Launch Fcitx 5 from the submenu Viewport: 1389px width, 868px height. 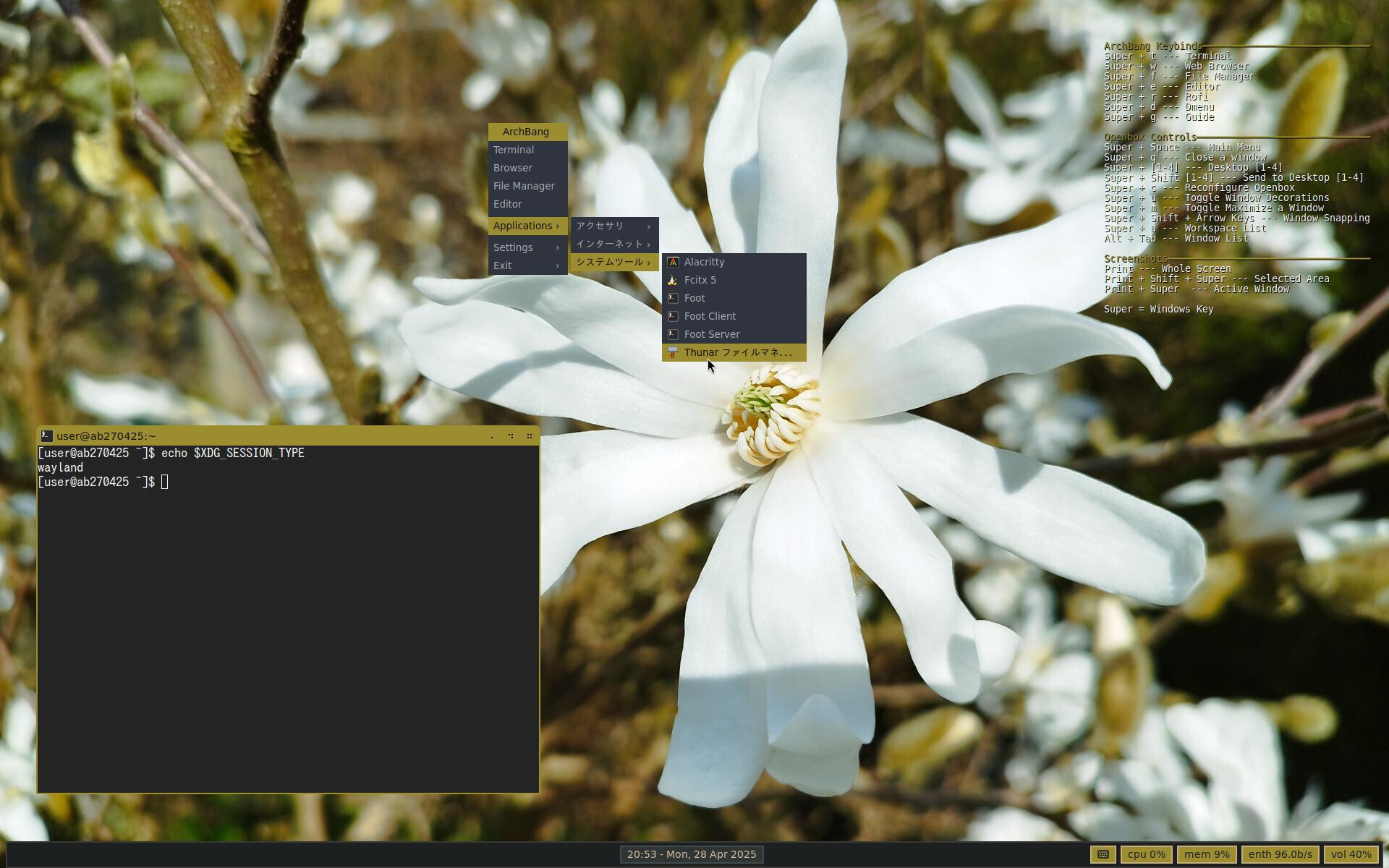click(734, 280)
